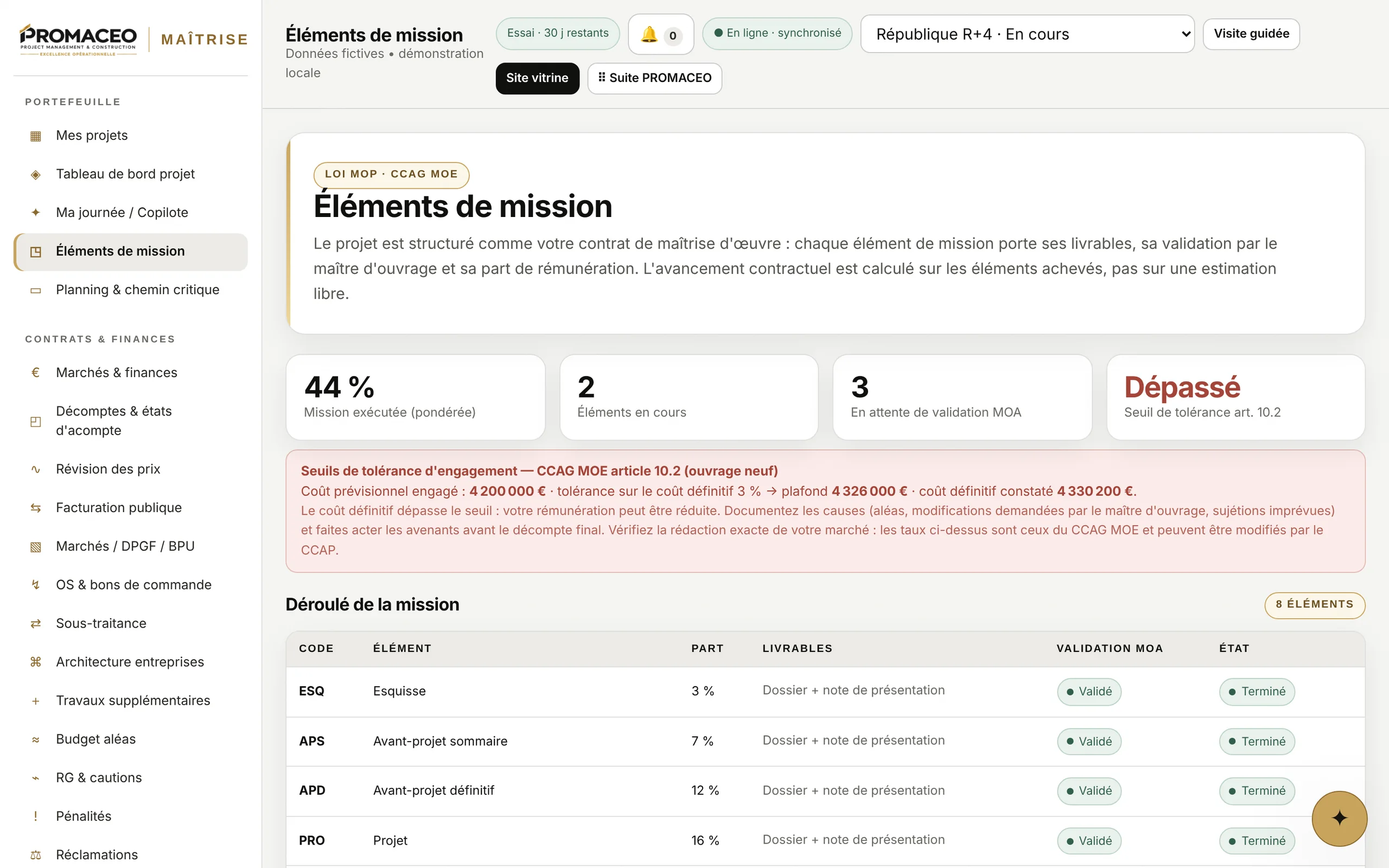Open the floating Copilote star button

[1339, 818]
